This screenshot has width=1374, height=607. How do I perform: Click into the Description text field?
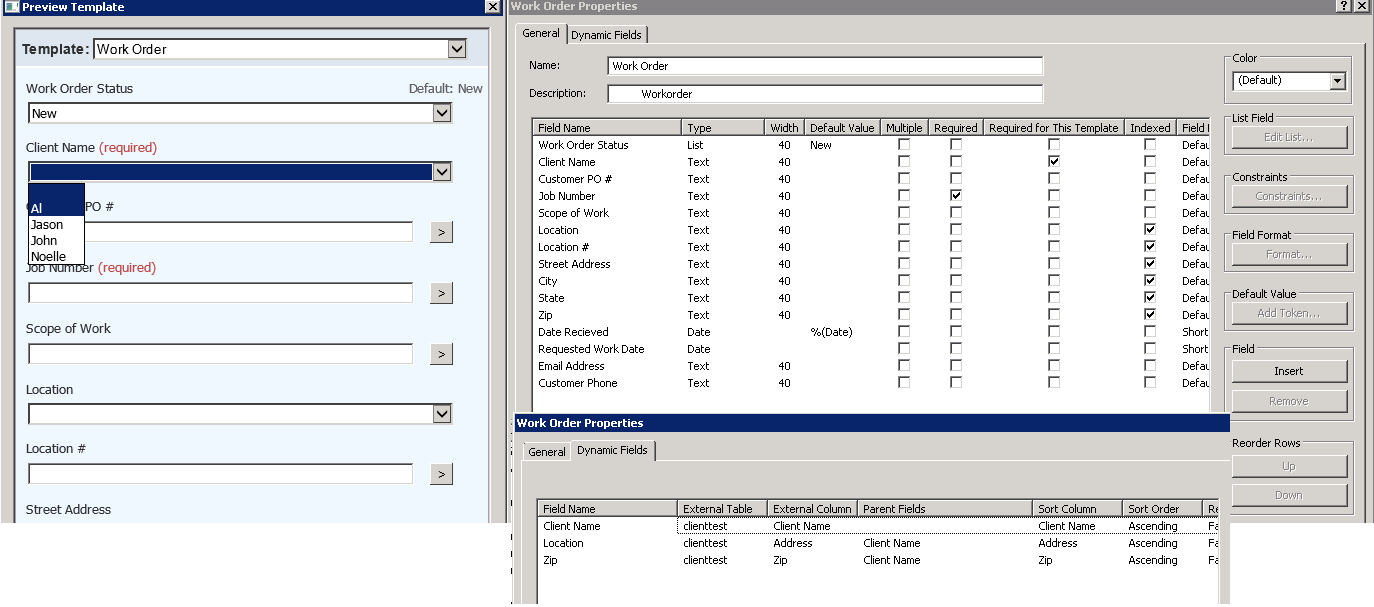(x=825, y=94)
